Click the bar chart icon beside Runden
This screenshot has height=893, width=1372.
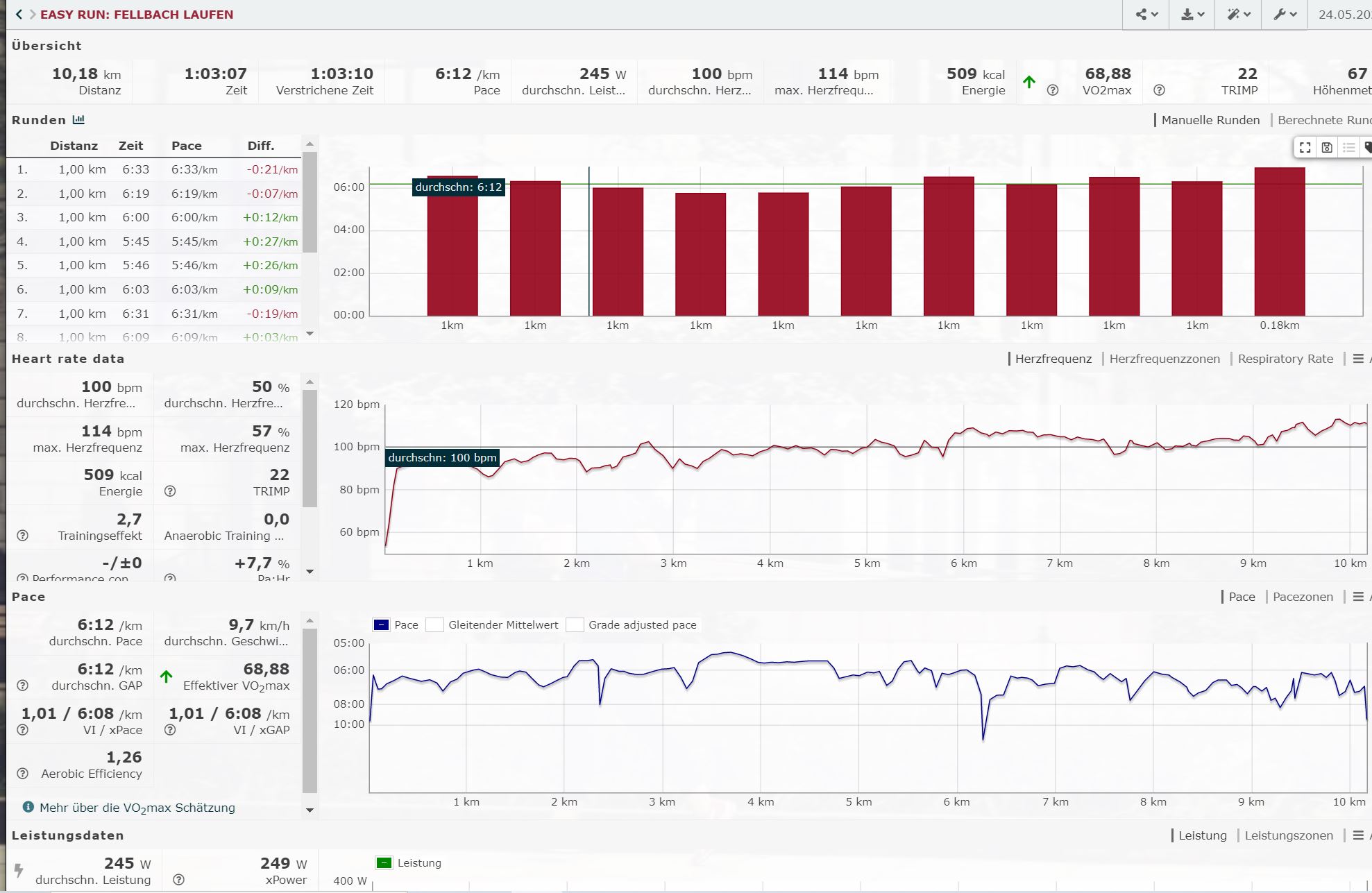[x=79, y=119]
